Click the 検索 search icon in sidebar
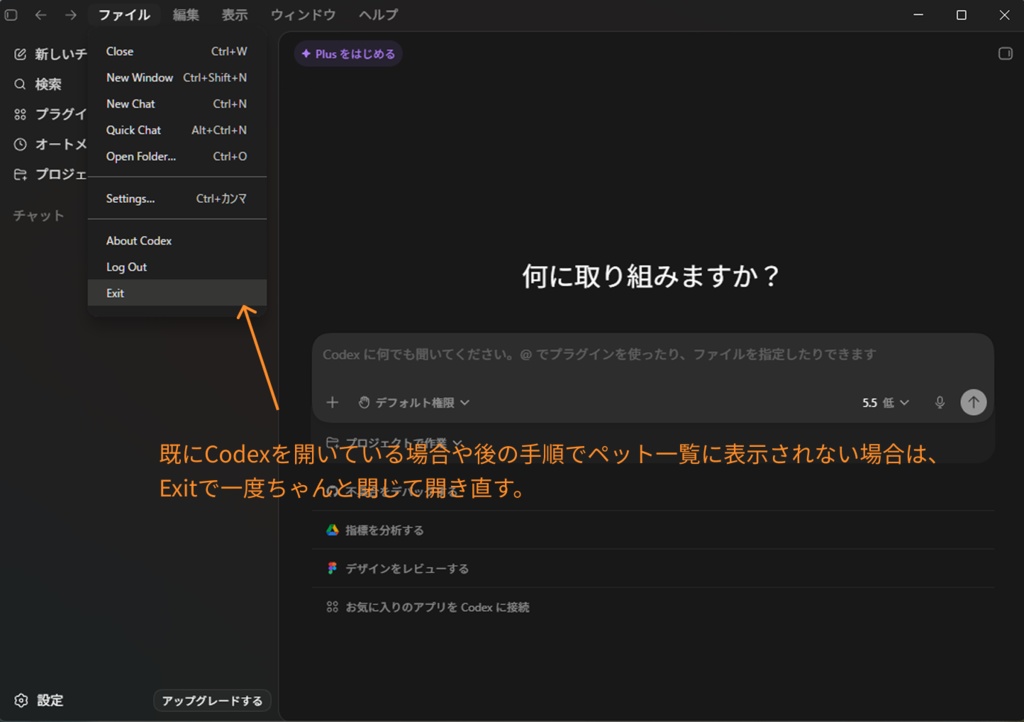Image resolution: width=1024 pixels, height=722 pixels. (x=20, y=84)
